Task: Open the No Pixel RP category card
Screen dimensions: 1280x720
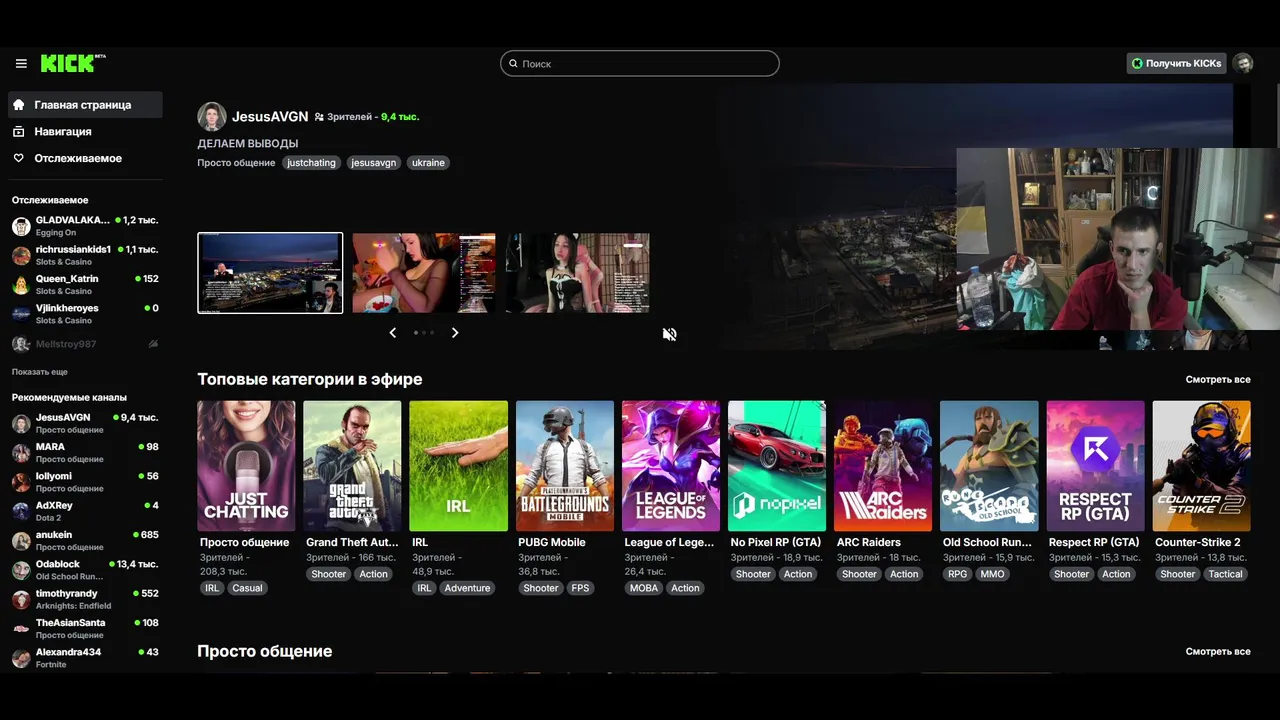Action: 777,466
